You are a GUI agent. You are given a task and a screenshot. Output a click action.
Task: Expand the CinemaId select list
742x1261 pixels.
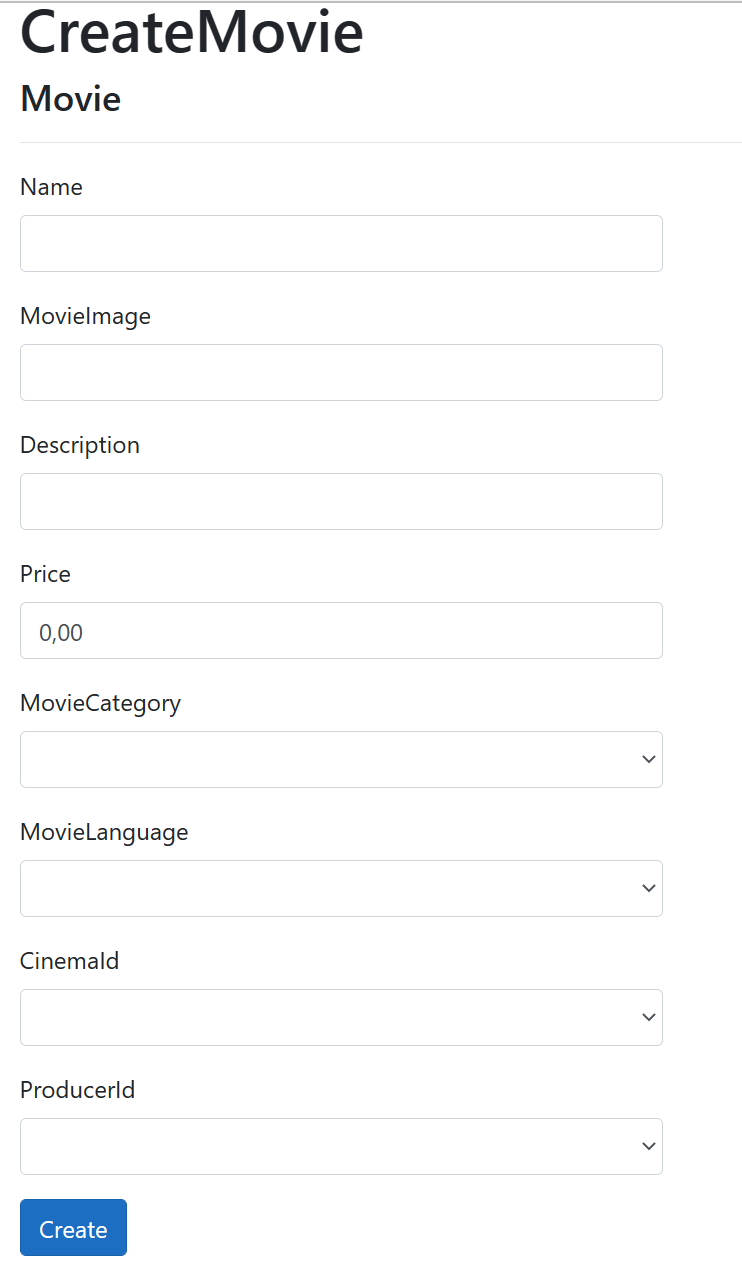tap(341, 1017)
